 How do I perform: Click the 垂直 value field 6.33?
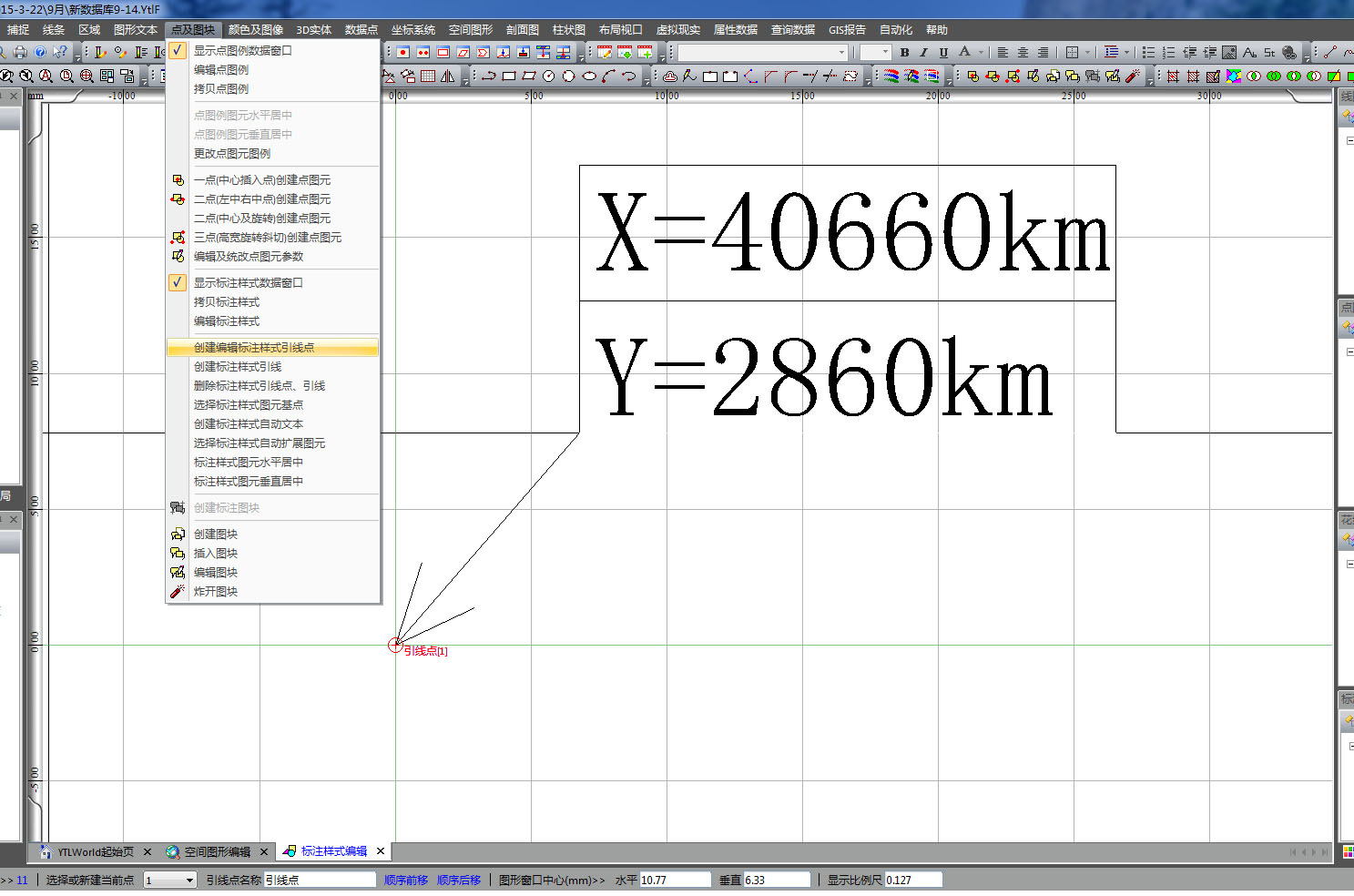(777, 880)
